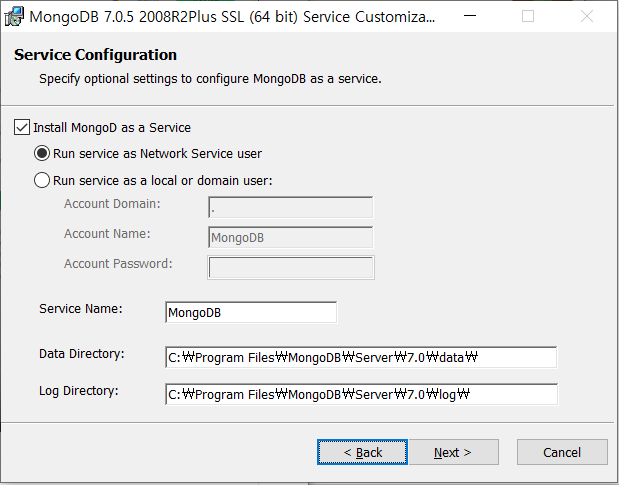Click the Account Domain field
Viewport: 619px width, 485px height.
tap(291, 207)
